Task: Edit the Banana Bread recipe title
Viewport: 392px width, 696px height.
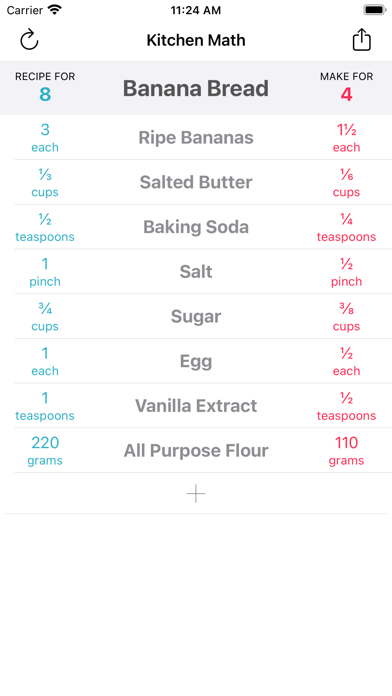Action: pyautogui.click(x=196, y=88)
